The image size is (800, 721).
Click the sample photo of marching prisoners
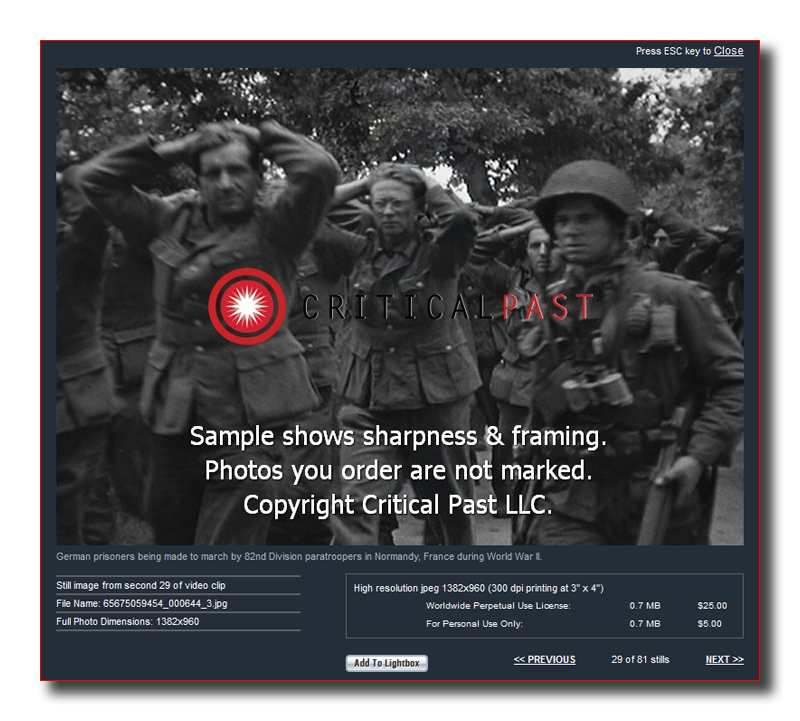coord(400,306)
